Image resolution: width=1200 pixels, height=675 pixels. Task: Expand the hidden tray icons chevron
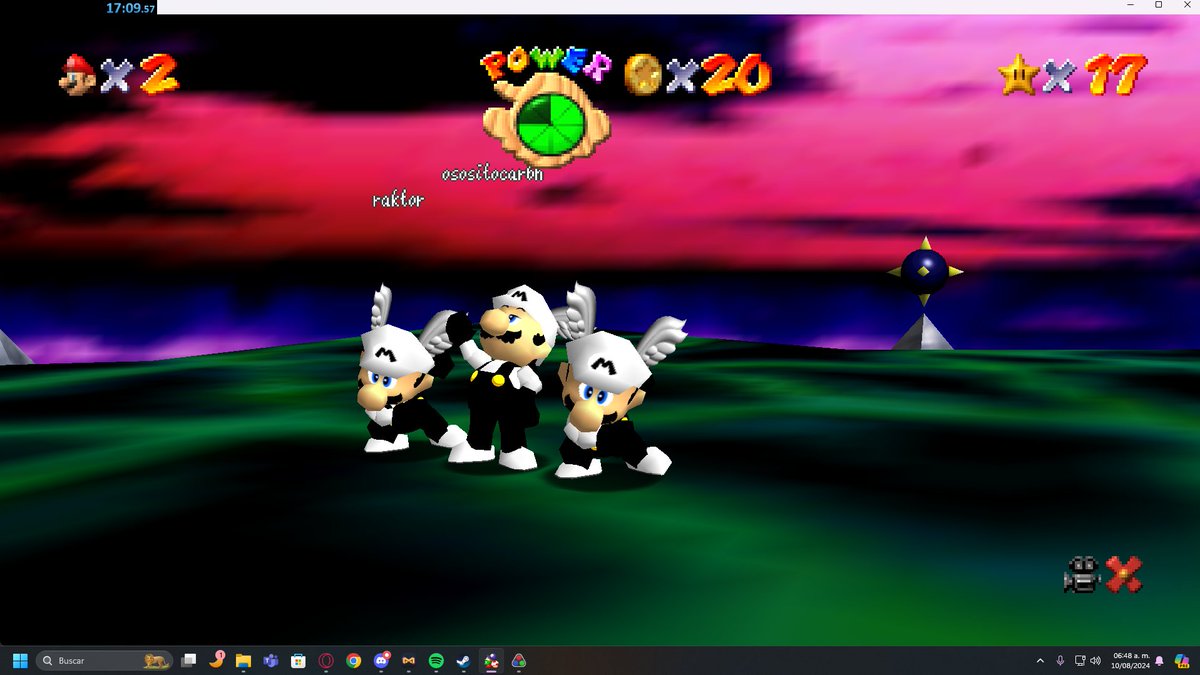(1042, 661)
